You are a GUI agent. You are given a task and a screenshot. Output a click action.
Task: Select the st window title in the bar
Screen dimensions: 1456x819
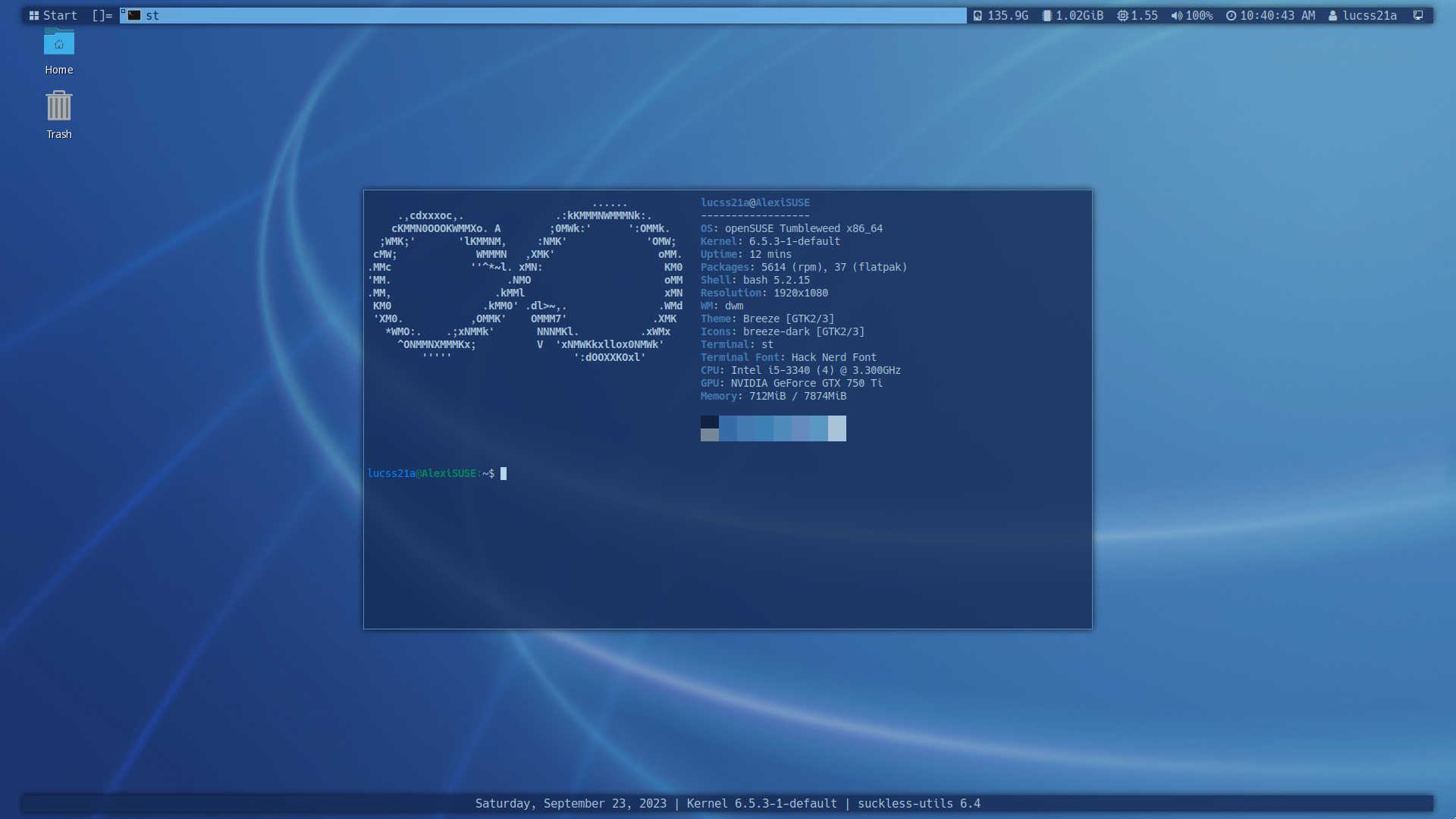(543, 15)
